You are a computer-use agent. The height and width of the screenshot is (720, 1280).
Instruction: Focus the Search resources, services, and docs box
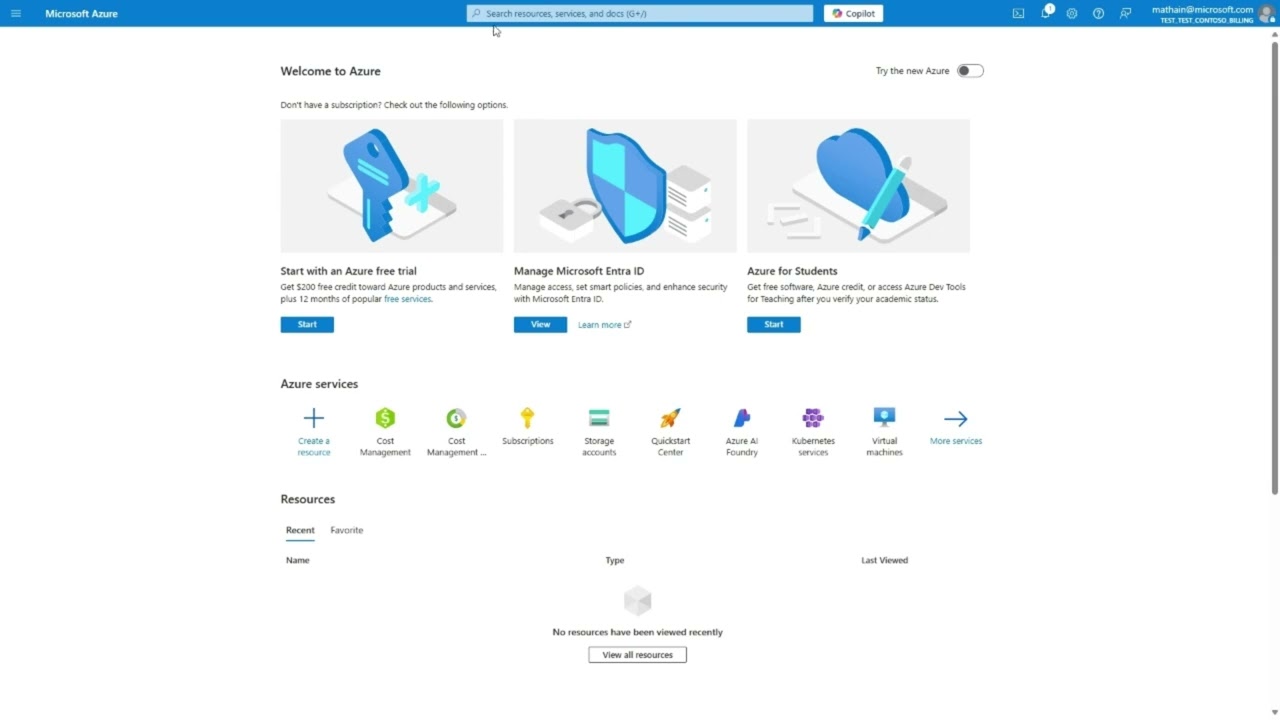[640, 13]
